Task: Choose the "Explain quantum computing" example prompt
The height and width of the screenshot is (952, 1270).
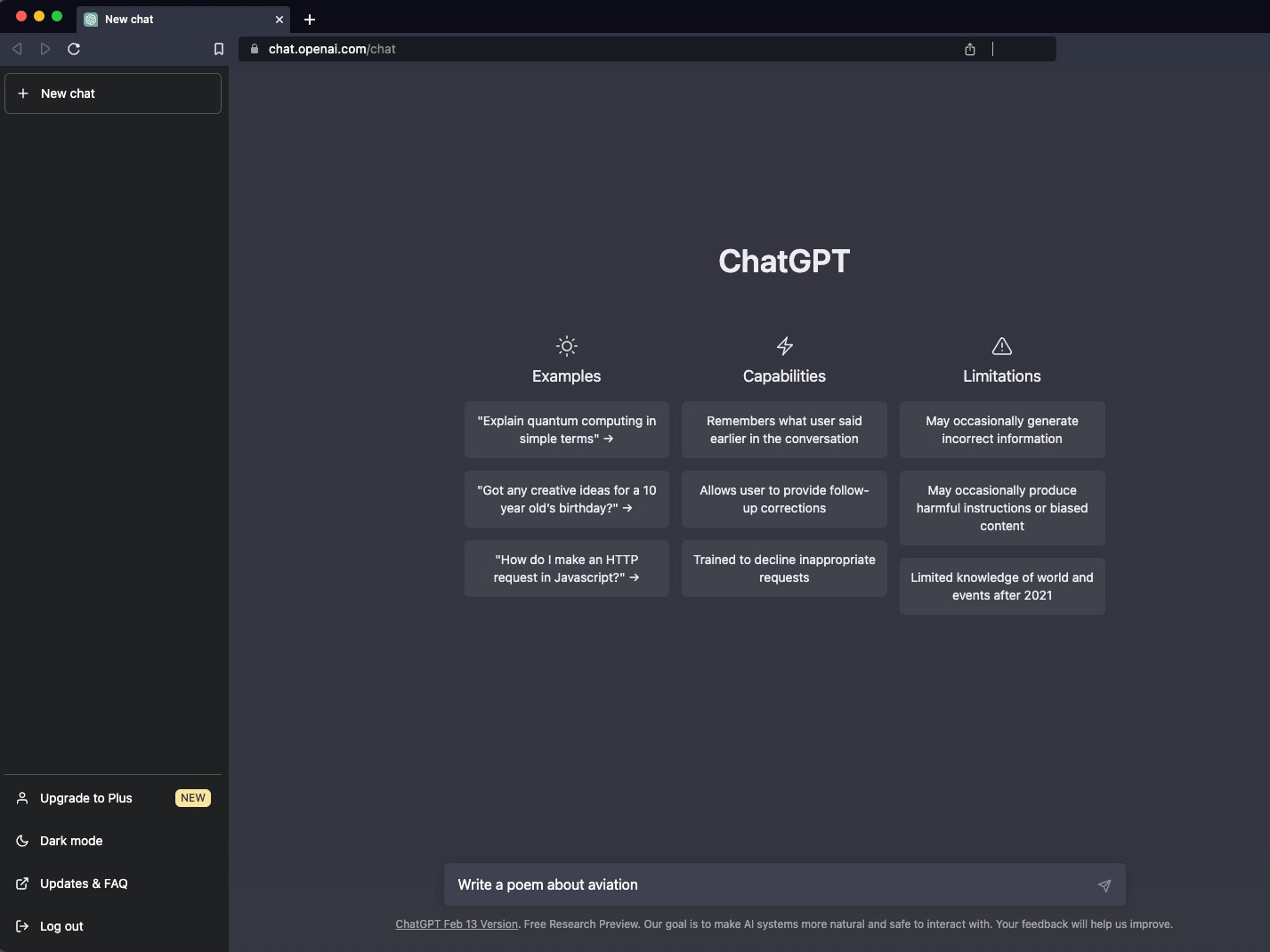Action: click(567, 430)
